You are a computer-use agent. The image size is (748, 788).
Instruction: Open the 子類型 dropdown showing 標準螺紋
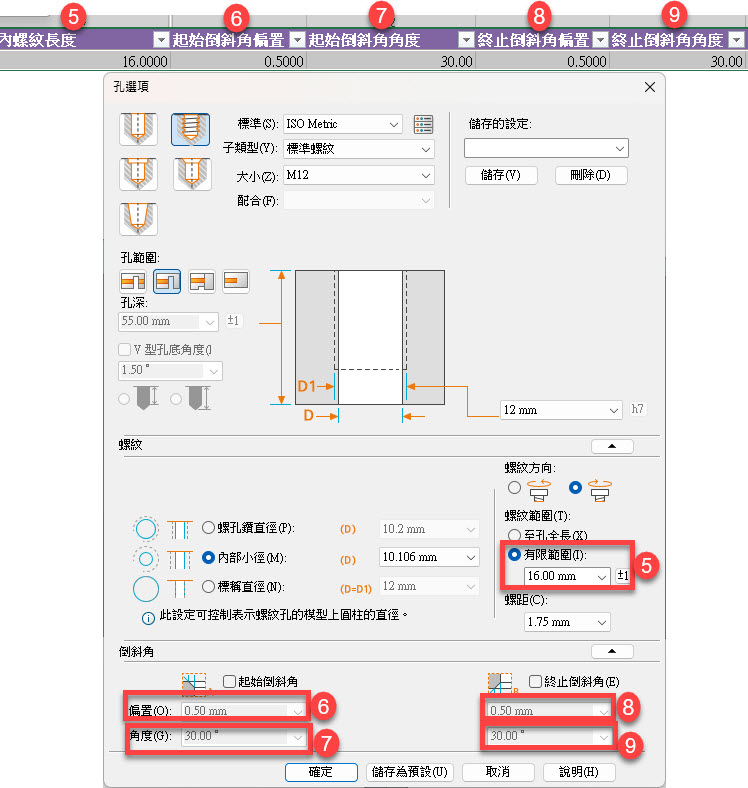coord(358,149)
